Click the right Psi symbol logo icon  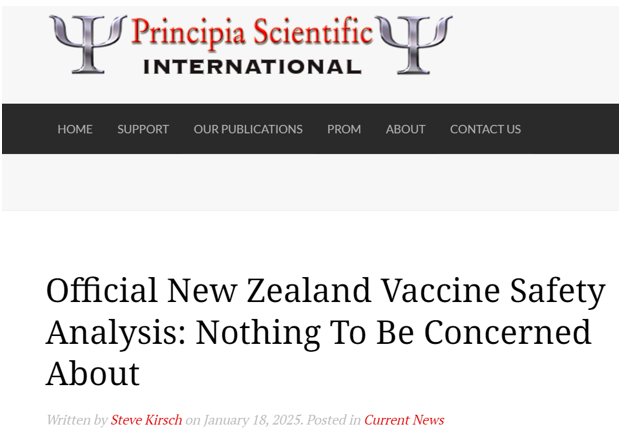[x=414, y=43]
